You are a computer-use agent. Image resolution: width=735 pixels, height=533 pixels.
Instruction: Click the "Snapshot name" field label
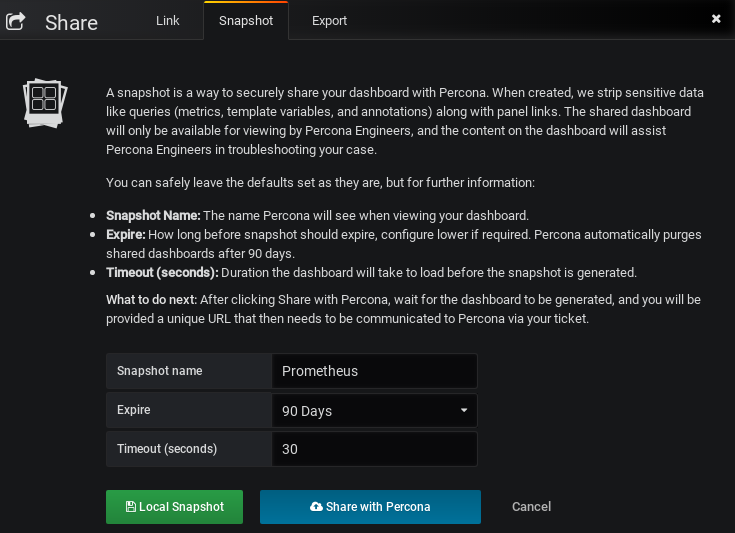160,371
